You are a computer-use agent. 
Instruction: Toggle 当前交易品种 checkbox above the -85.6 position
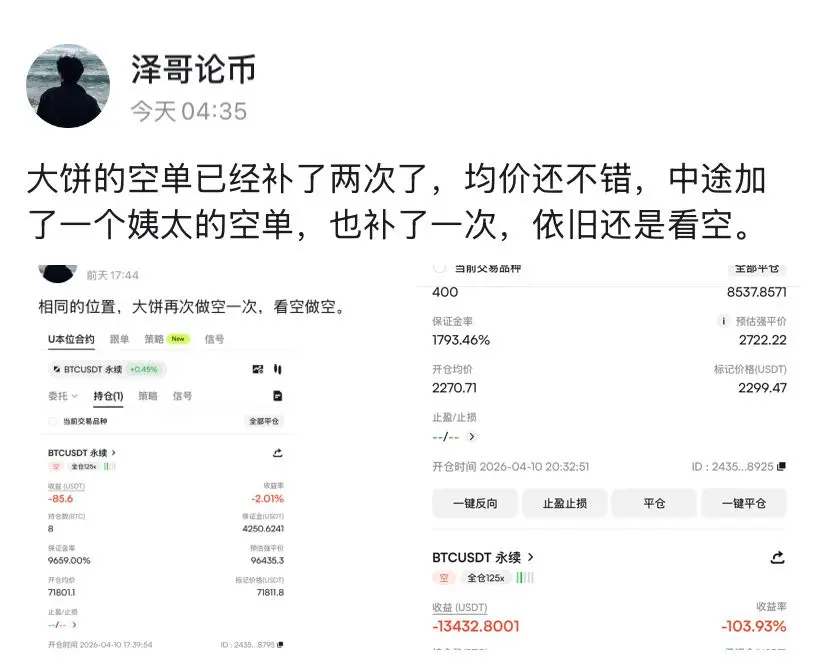pos(52,421)
